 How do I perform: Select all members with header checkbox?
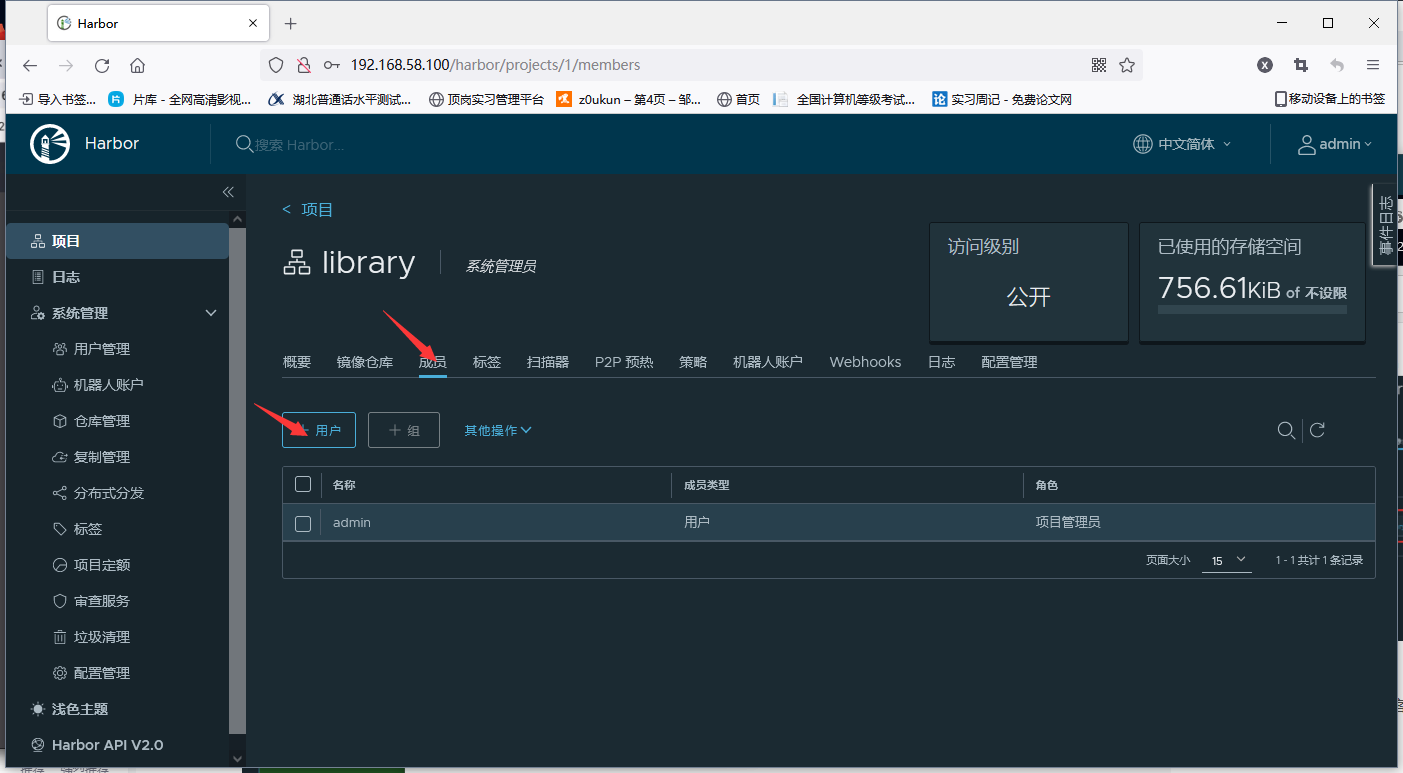coord(303,485)
